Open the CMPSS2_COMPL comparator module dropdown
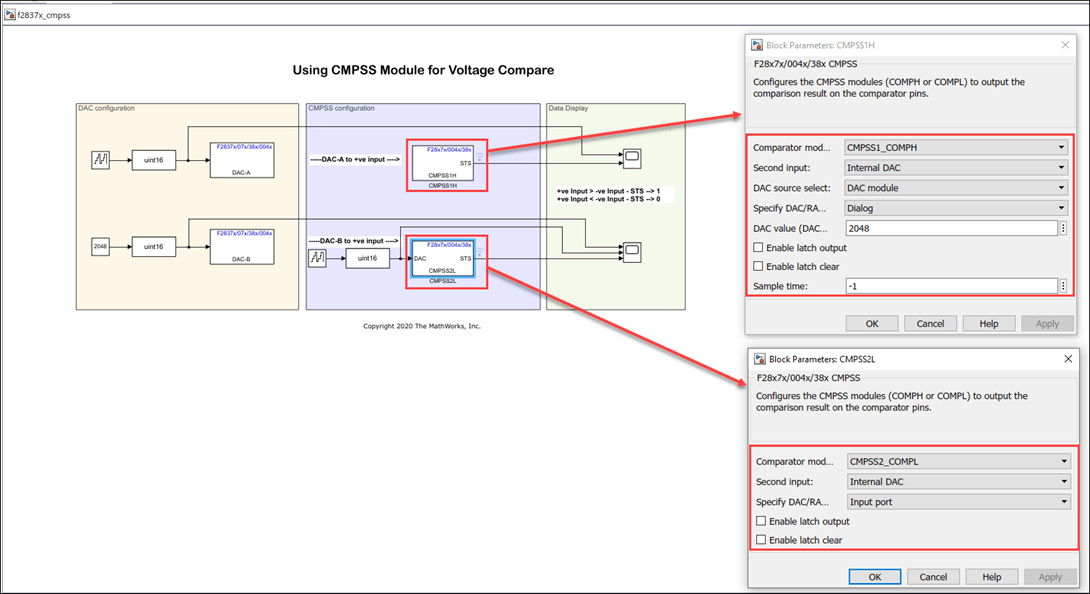The image size is (1090, 594). click(x=958, y=461)
